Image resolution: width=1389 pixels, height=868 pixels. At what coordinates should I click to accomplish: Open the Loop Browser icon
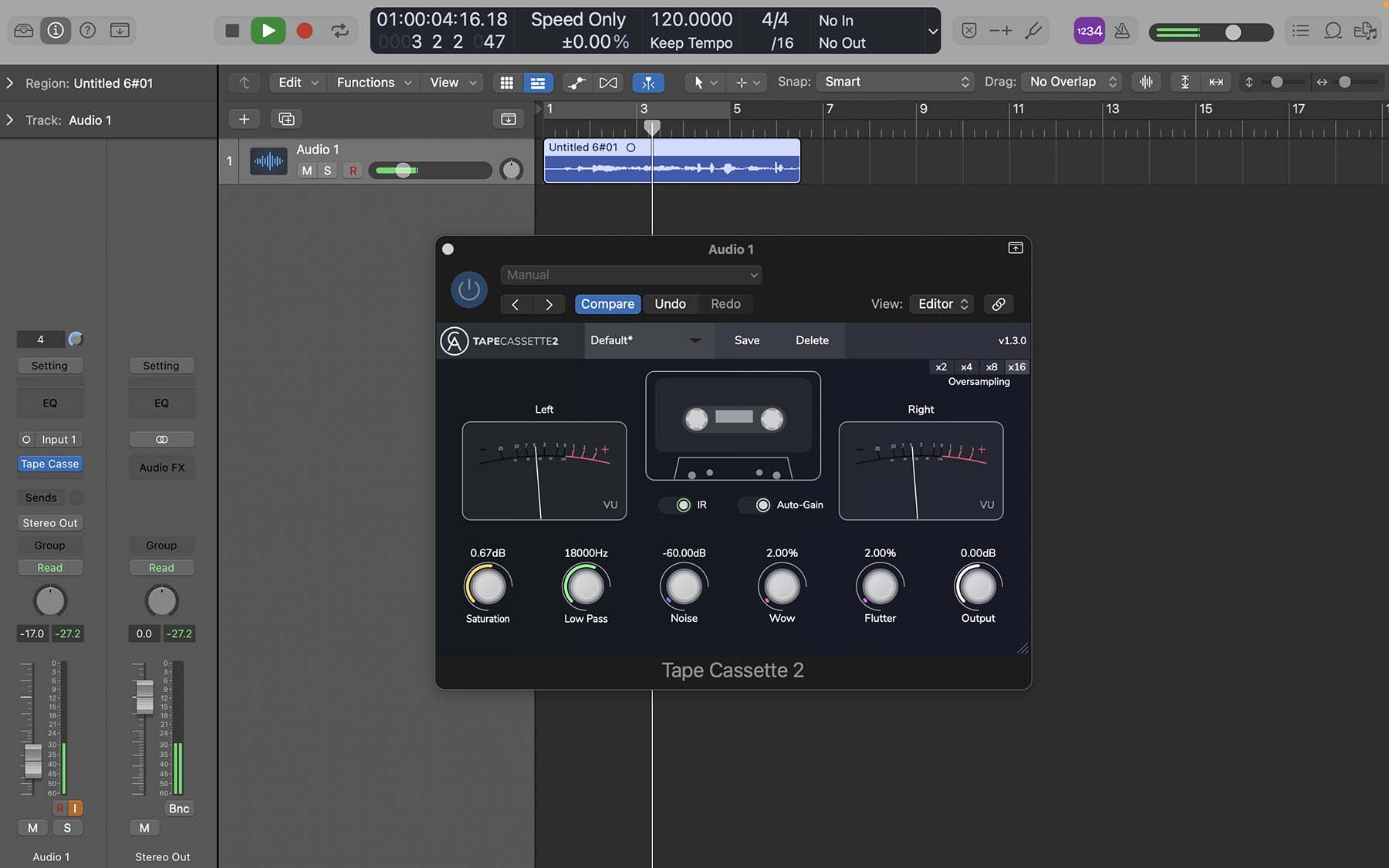coord(1333,31)
